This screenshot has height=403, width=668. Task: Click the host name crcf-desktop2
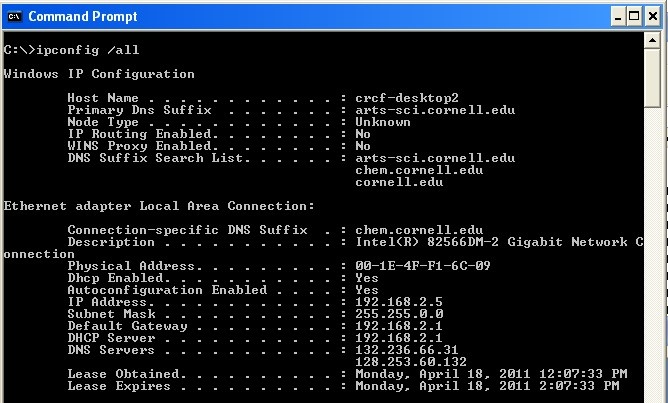coord(407,98)
